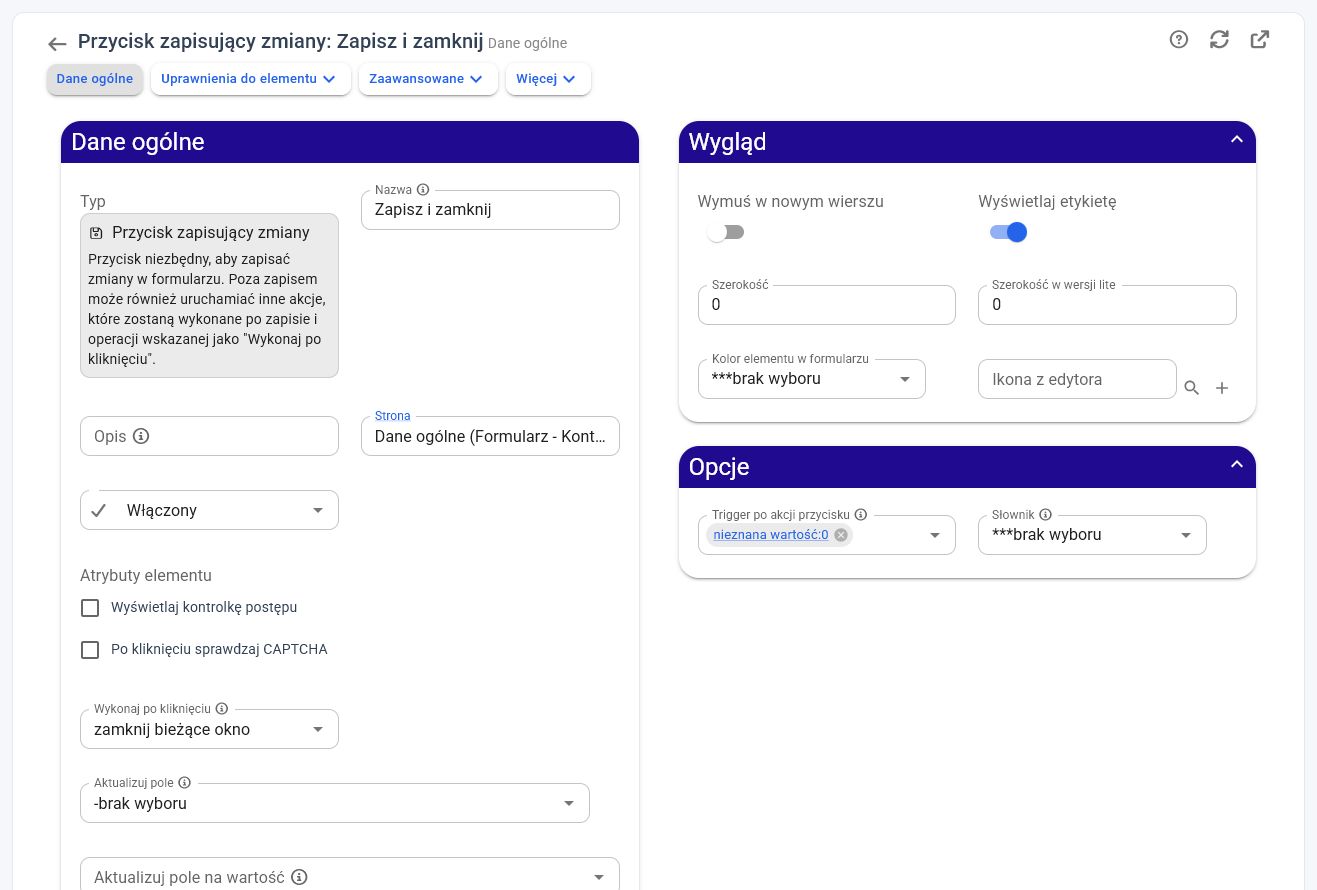Click the Nazwa input field

(490, 210)
